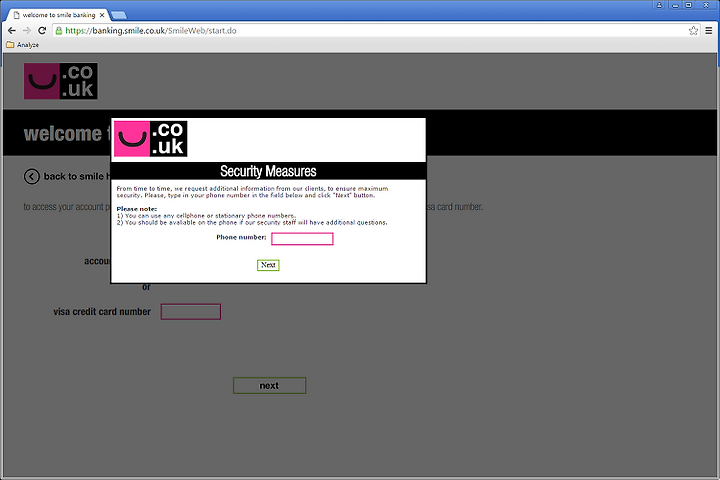
Task: Minimize the browser window
Action: tap(675, 5)
